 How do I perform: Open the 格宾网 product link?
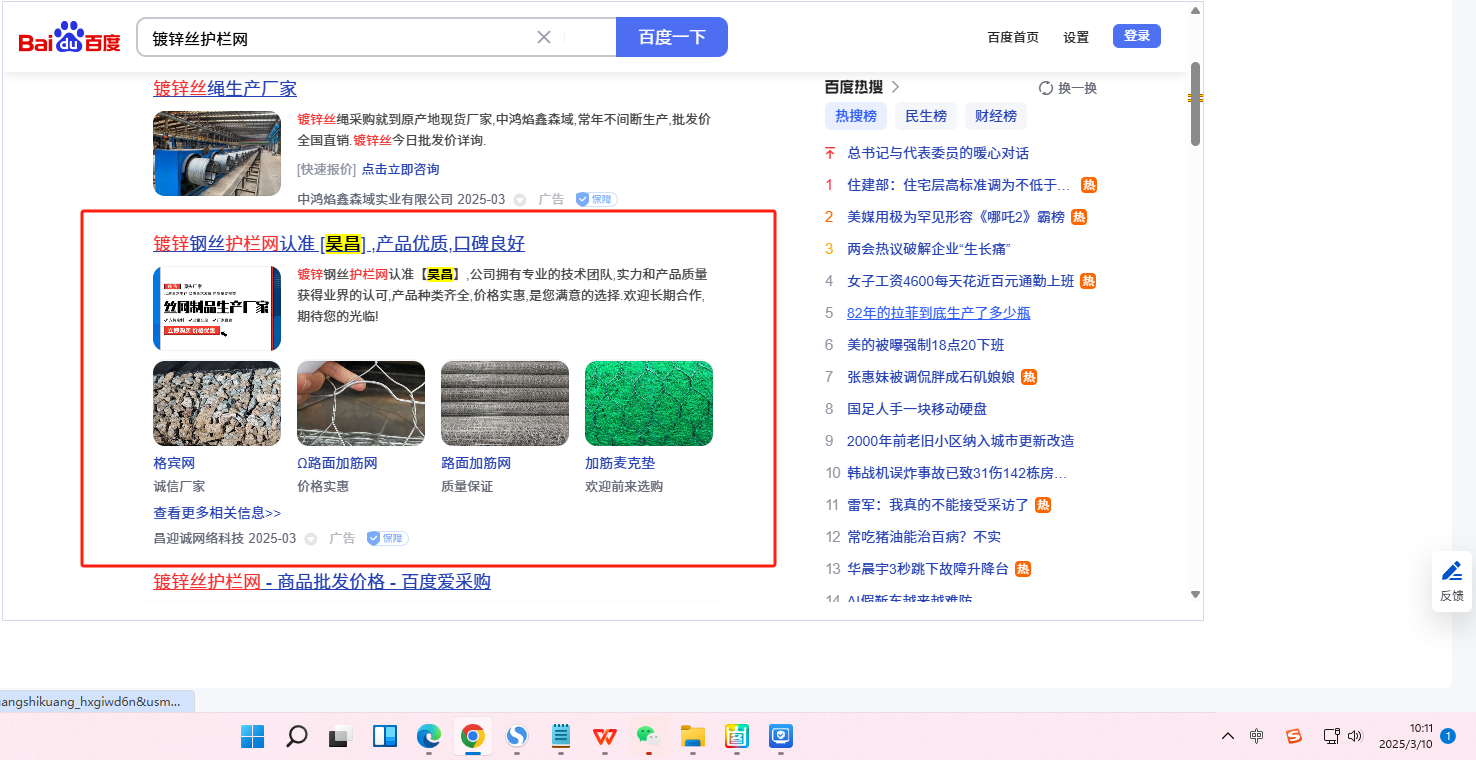[174, 463]
